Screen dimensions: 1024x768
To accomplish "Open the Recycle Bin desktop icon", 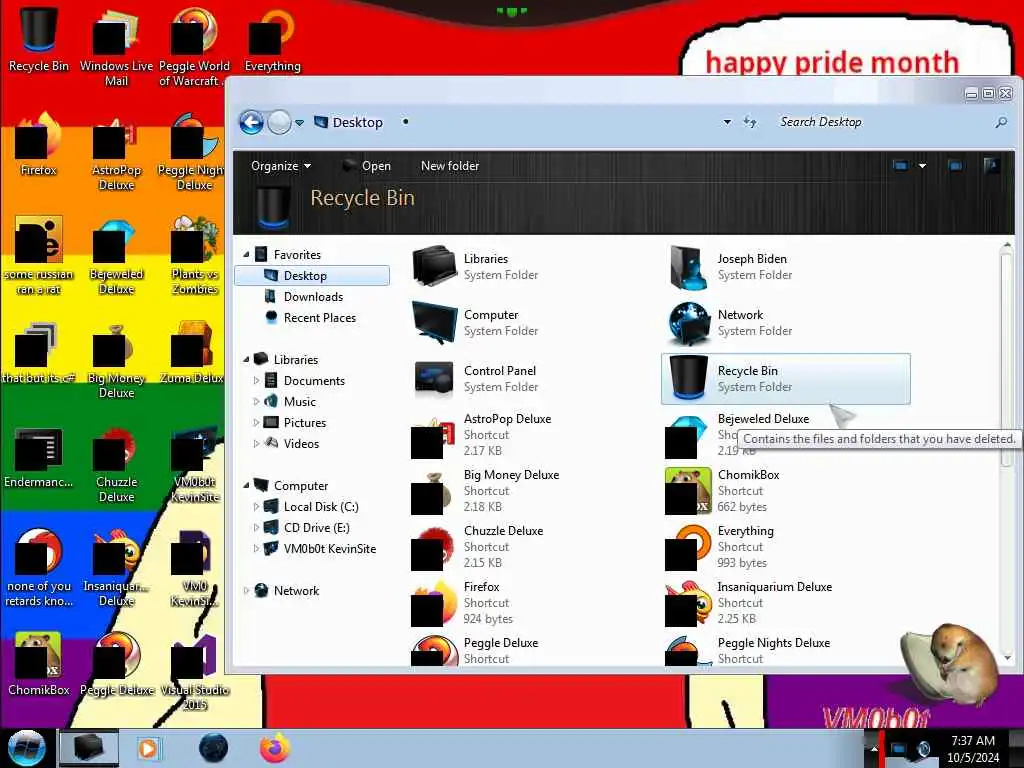I will tap(39, 39).
